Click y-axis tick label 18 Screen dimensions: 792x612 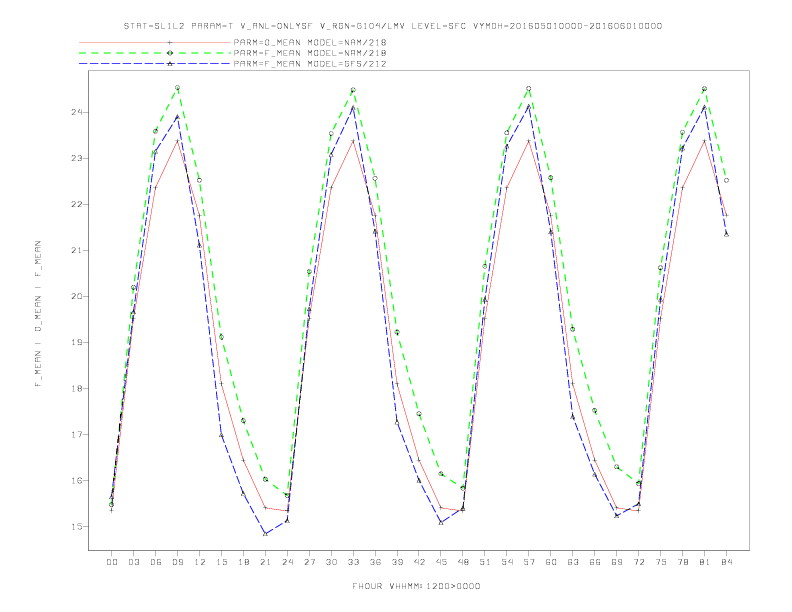coord(76,388)
